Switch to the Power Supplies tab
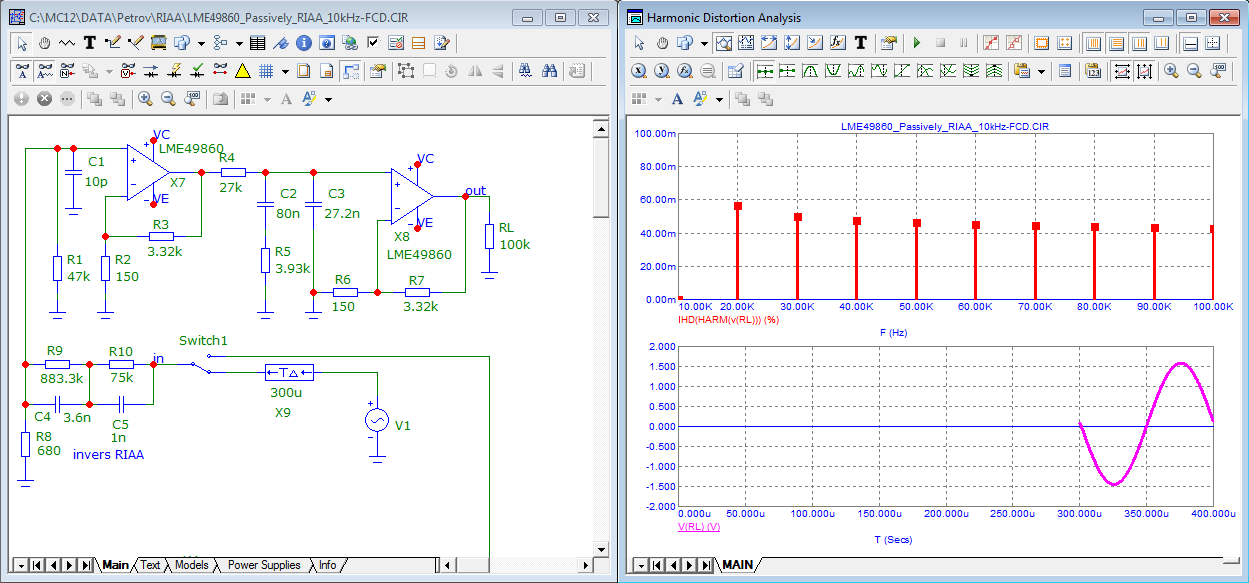 [264, 565]
